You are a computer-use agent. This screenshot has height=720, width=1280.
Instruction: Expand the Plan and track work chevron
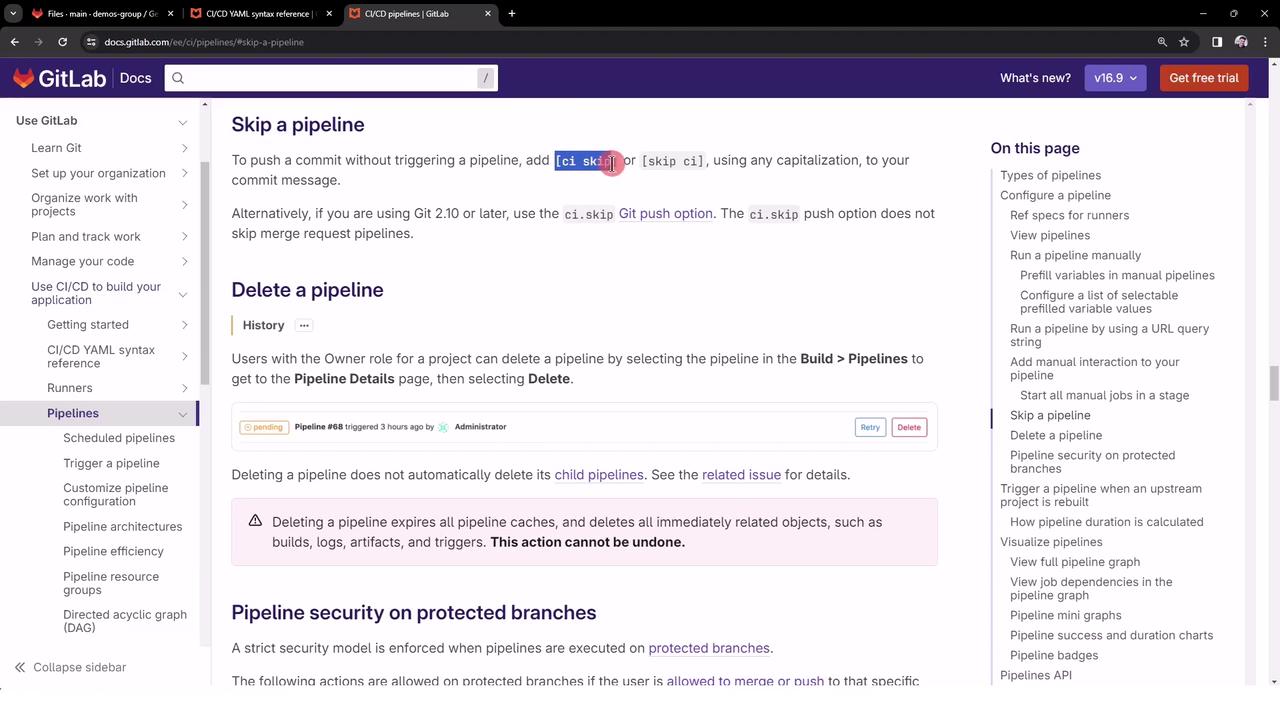[184, 237]
